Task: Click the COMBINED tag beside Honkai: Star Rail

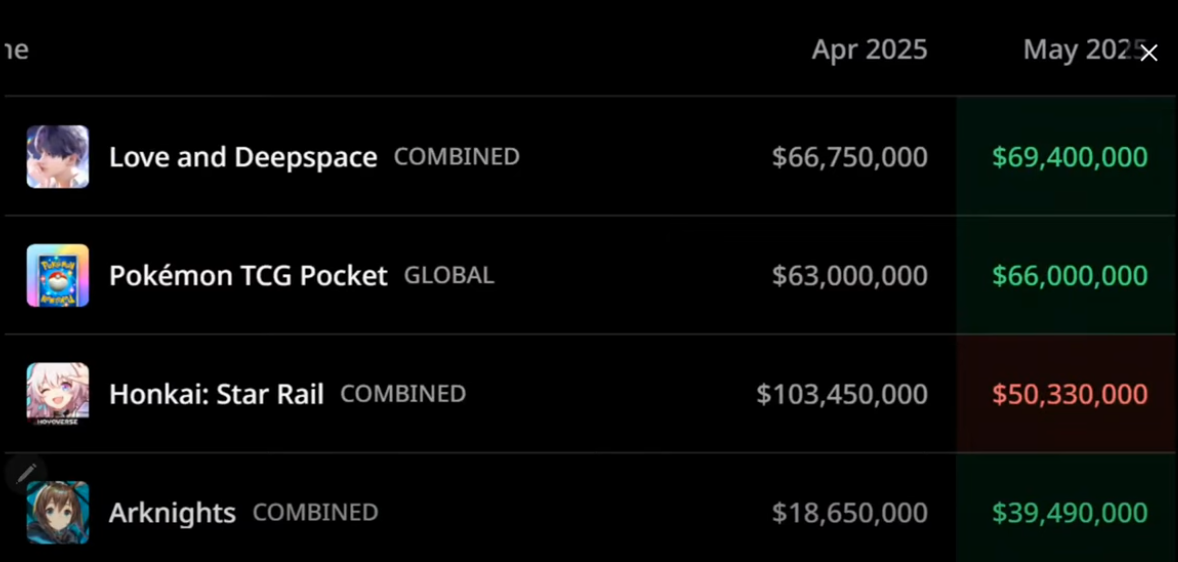Action: 403,394
